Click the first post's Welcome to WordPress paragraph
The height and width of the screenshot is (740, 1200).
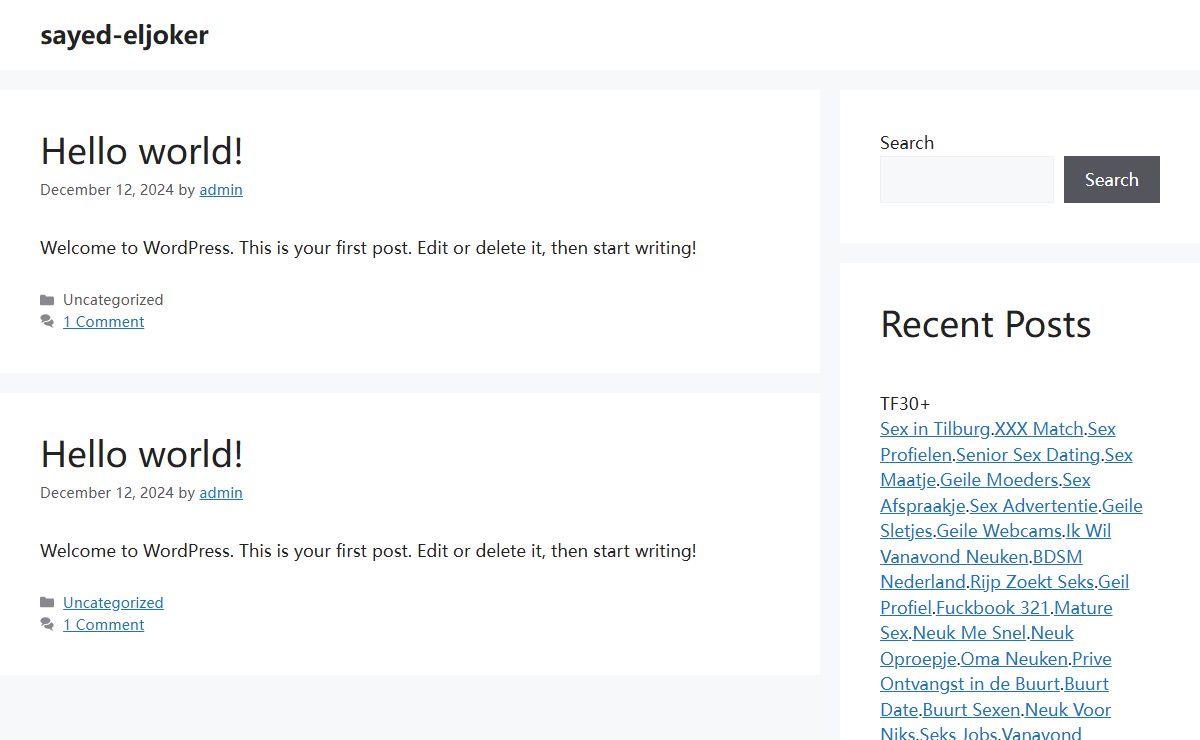(x=368, y=248)
